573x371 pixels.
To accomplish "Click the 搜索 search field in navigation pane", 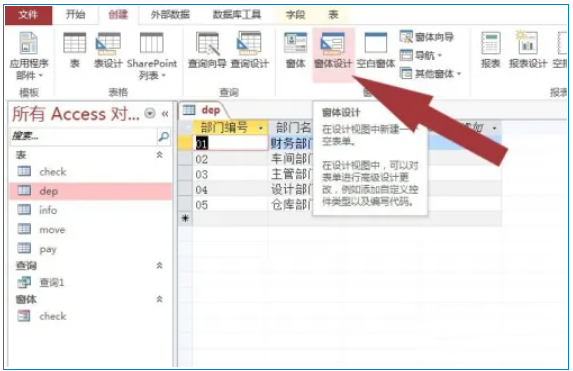I will point(83,136).
